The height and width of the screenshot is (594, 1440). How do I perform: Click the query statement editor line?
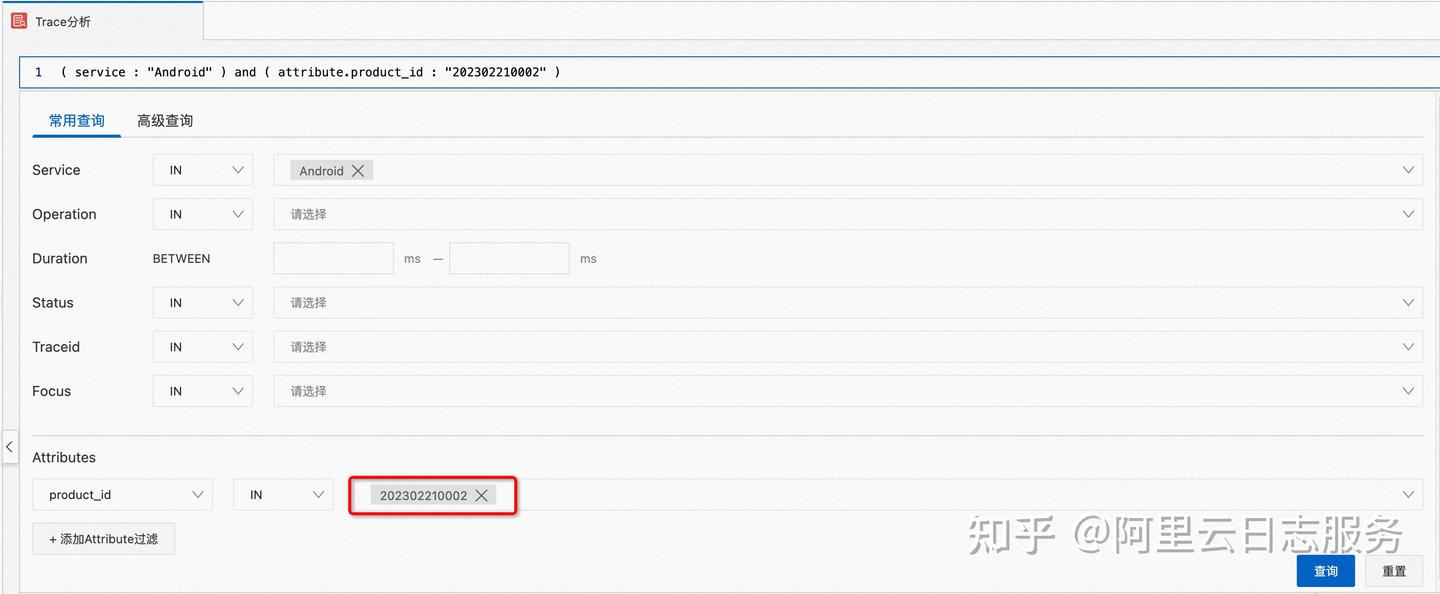pyautogui.click(x=729, y=72)
